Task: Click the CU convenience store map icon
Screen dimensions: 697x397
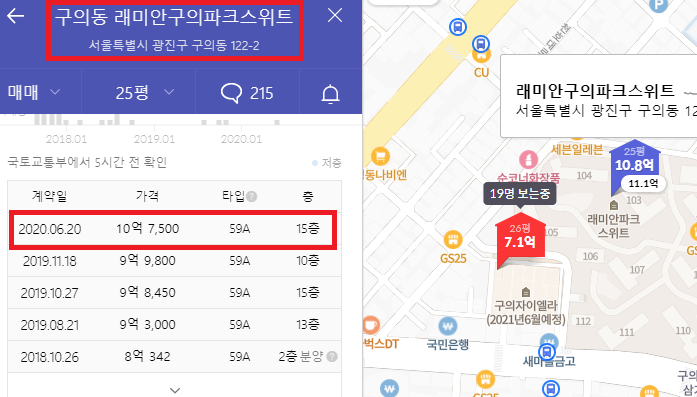Action: click(x=481, y=56)
